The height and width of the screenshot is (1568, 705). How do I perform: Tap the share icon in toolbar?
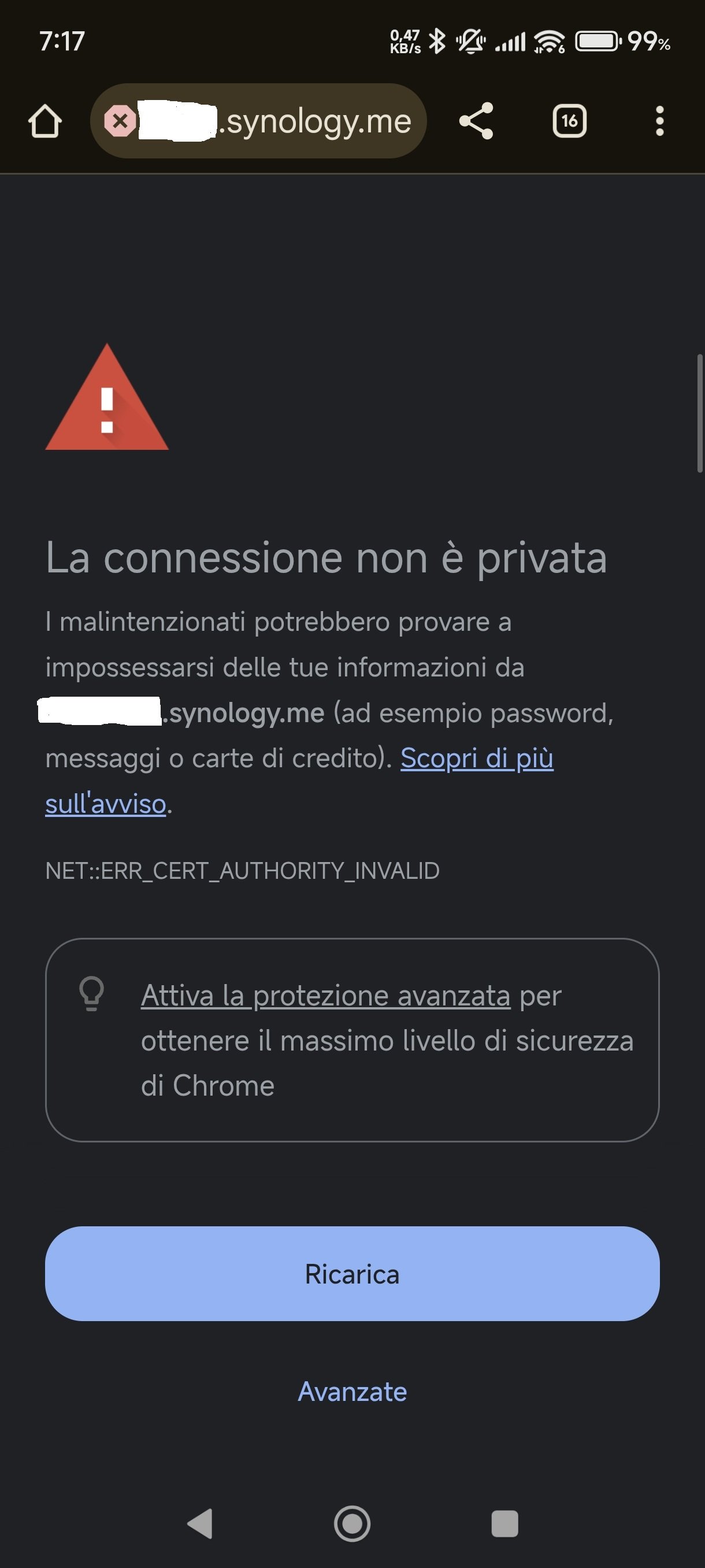[476, 121]
